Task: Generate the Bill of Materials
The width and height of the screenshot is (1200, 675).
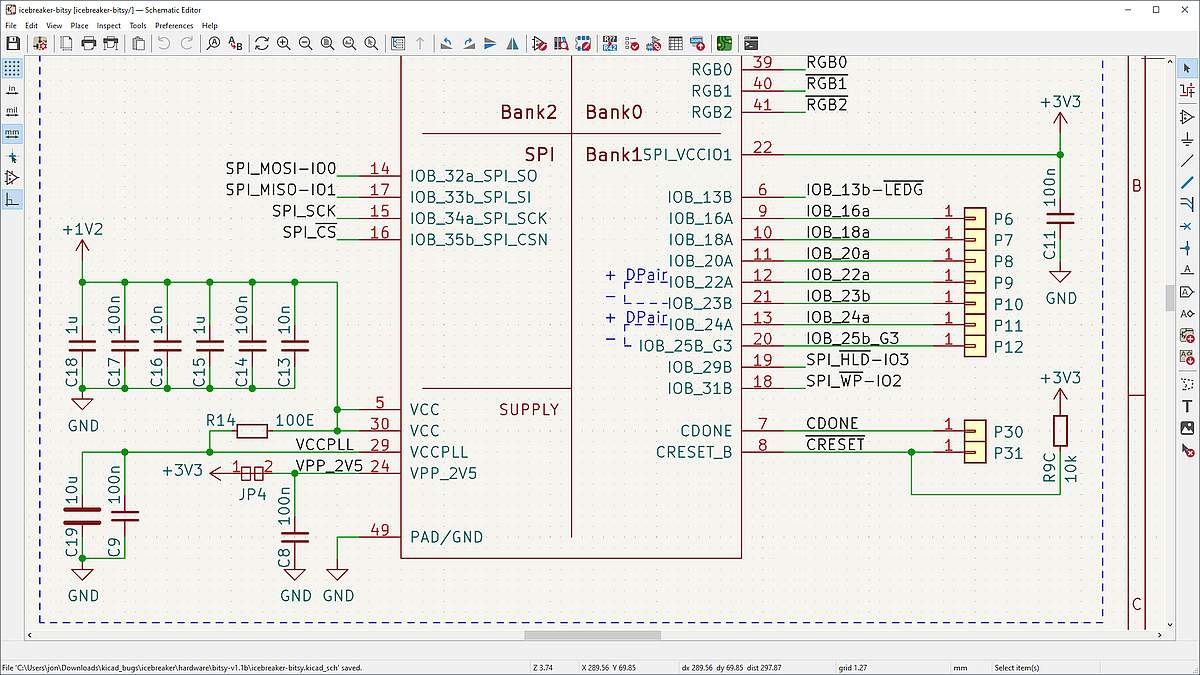Action: pos(698,44)
